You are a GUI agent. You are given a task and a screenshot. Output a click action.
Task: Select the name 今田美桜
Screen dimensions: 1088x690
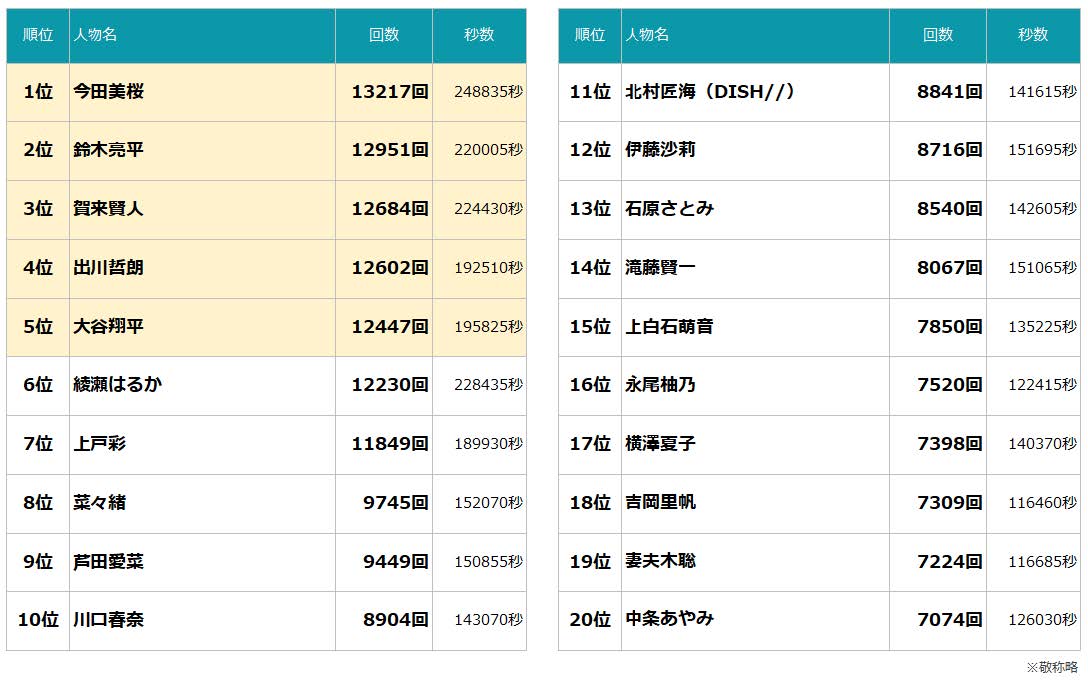(x=109, y=92)
